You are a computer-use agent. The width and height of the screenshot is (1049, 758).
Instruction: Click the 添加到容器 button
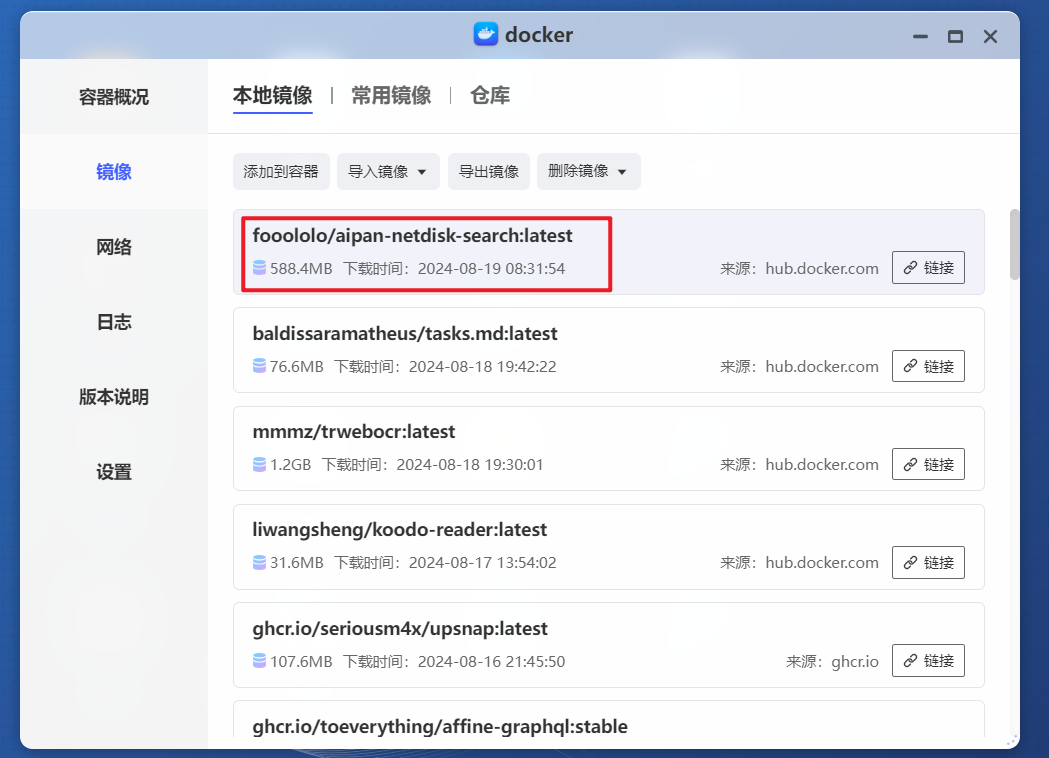coord(281,171)
